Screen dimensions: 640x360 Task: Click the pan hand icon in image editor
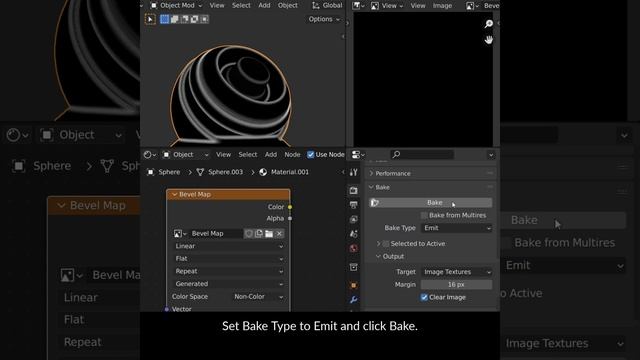tap(489, 40)
